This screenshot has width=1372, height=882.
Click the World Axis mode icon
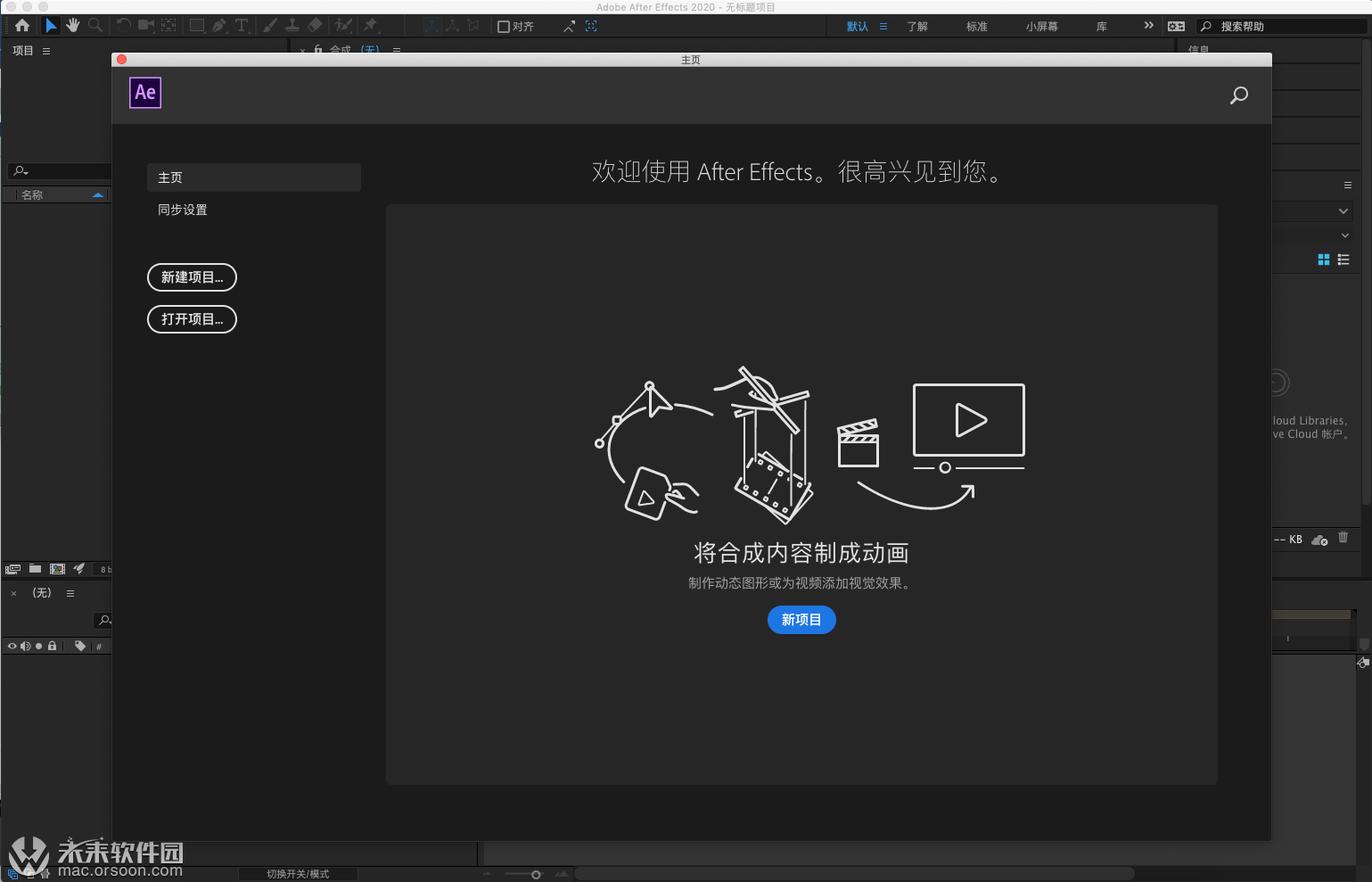[x=453, y=26]
